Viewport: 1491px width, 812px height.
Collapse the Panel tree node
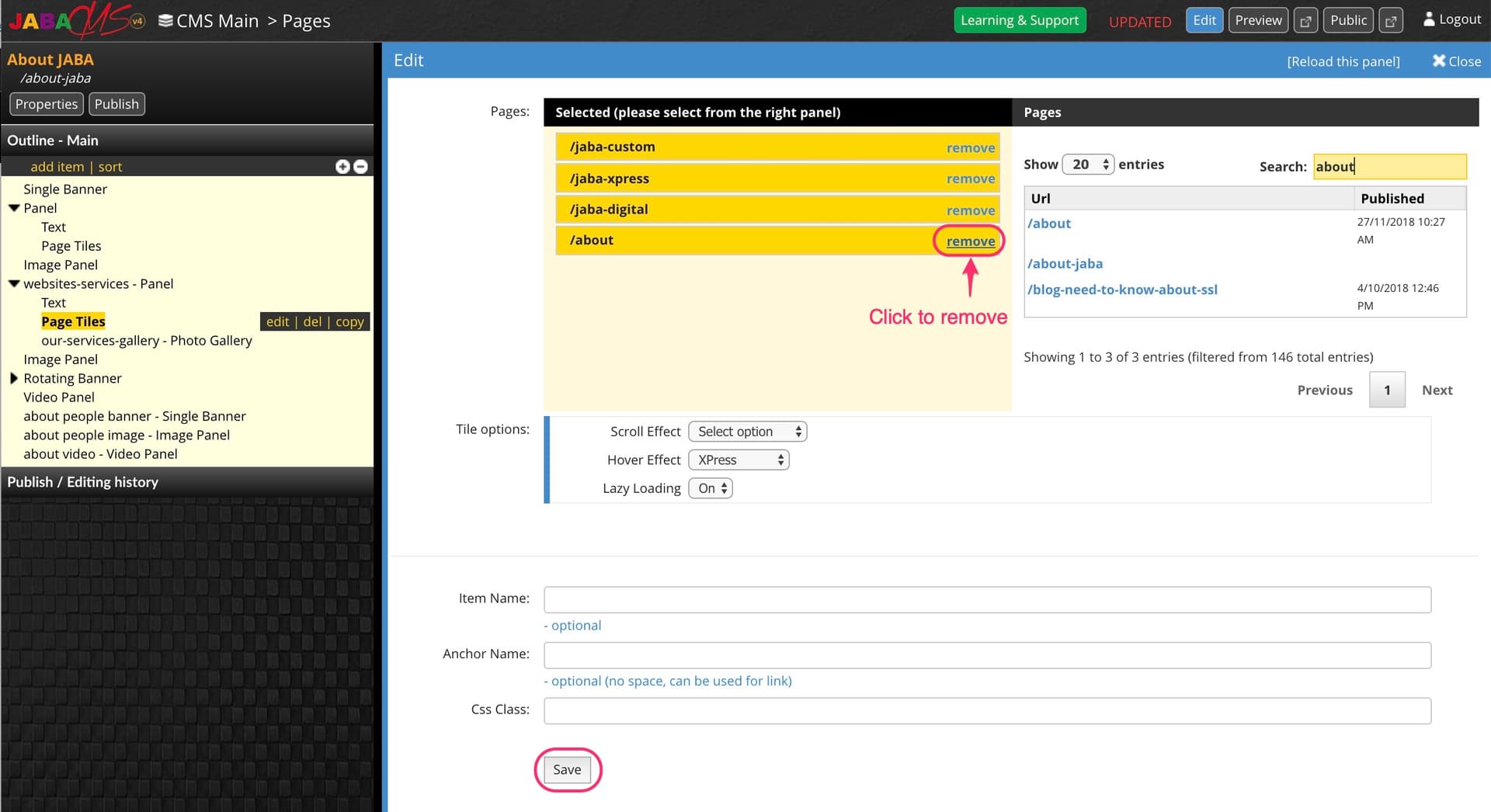coord(14,208)
